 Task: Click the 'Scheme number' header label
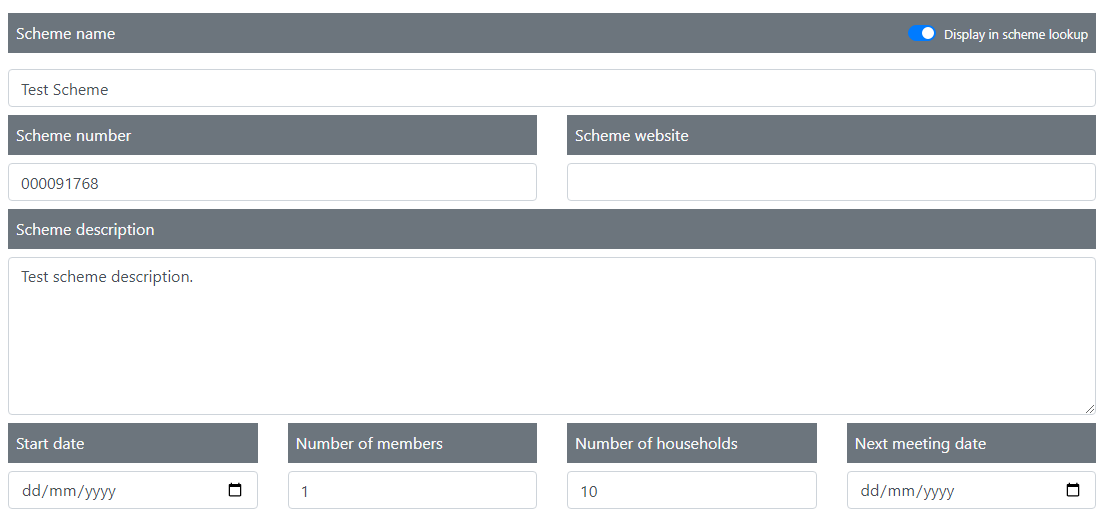coord(74,136)
